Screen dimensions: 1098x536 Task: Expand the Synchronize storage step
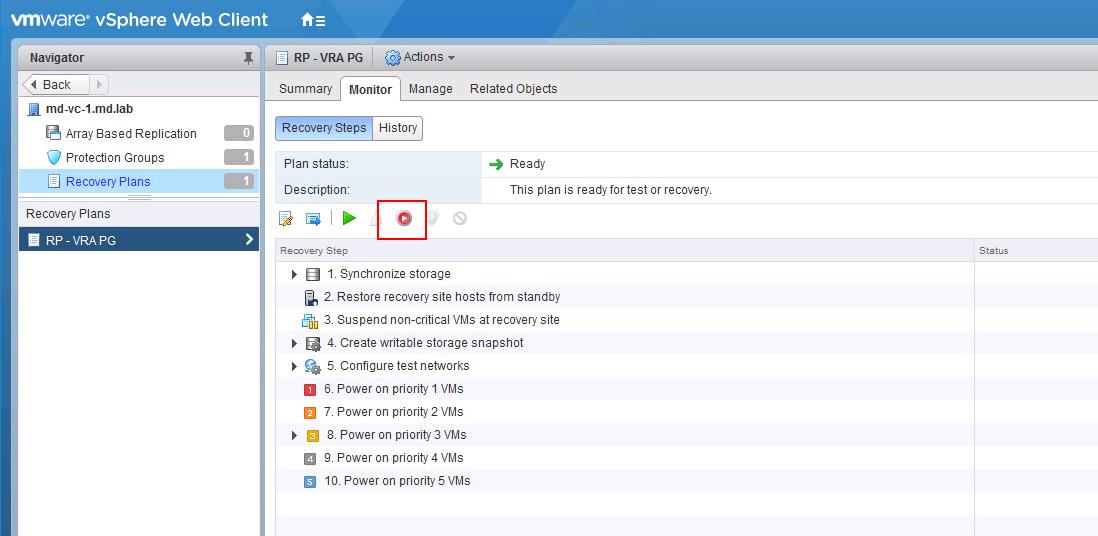(294, 274)
